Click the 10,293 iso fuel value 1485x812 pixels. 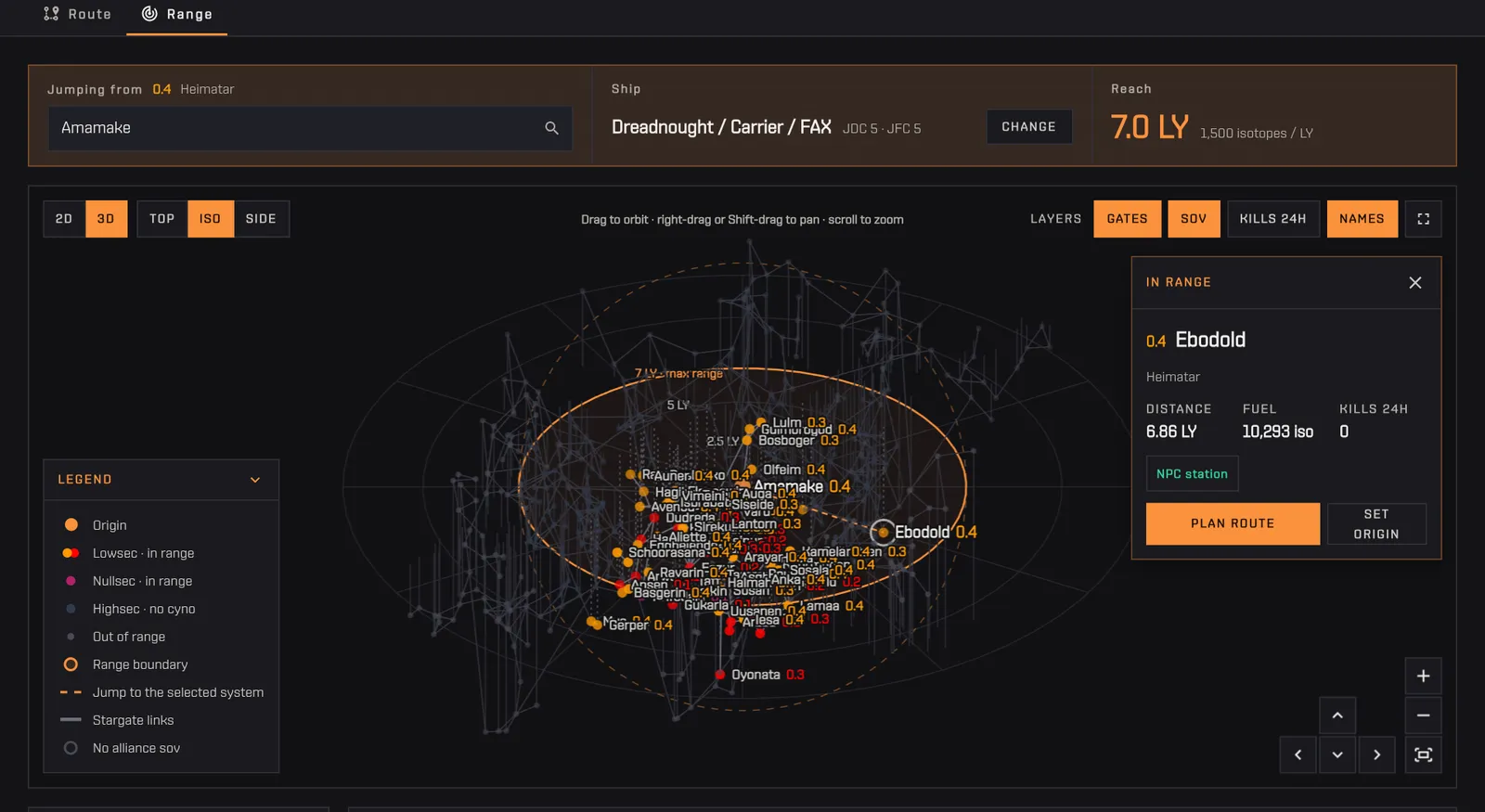click(1278, 432)
